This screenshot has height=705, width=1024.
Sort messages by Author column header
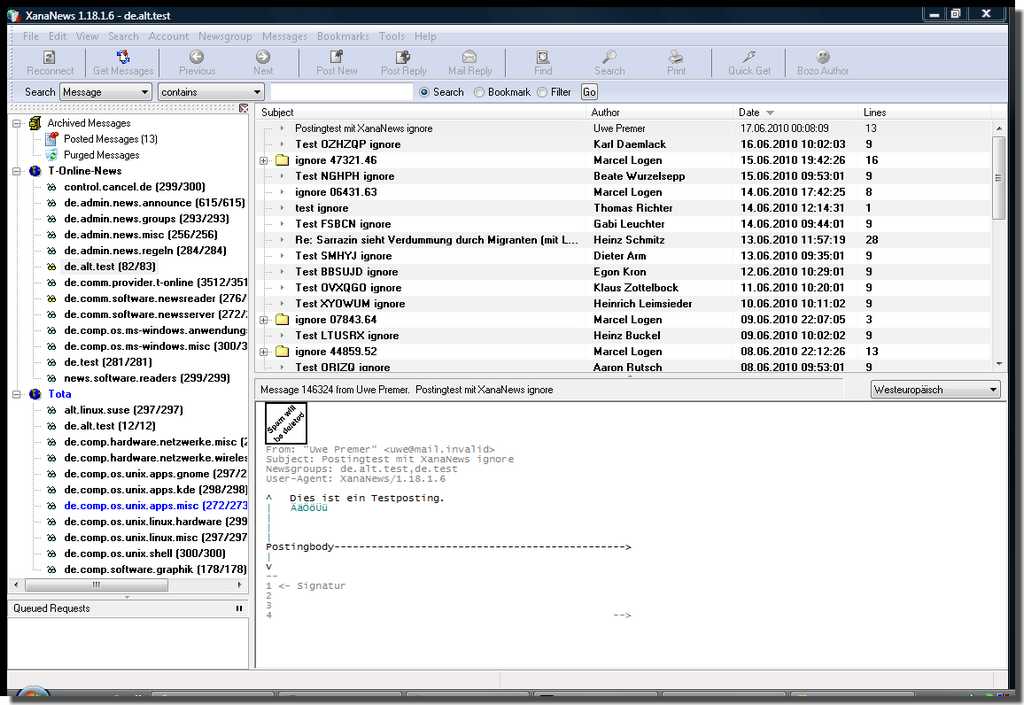coord(605,112)
